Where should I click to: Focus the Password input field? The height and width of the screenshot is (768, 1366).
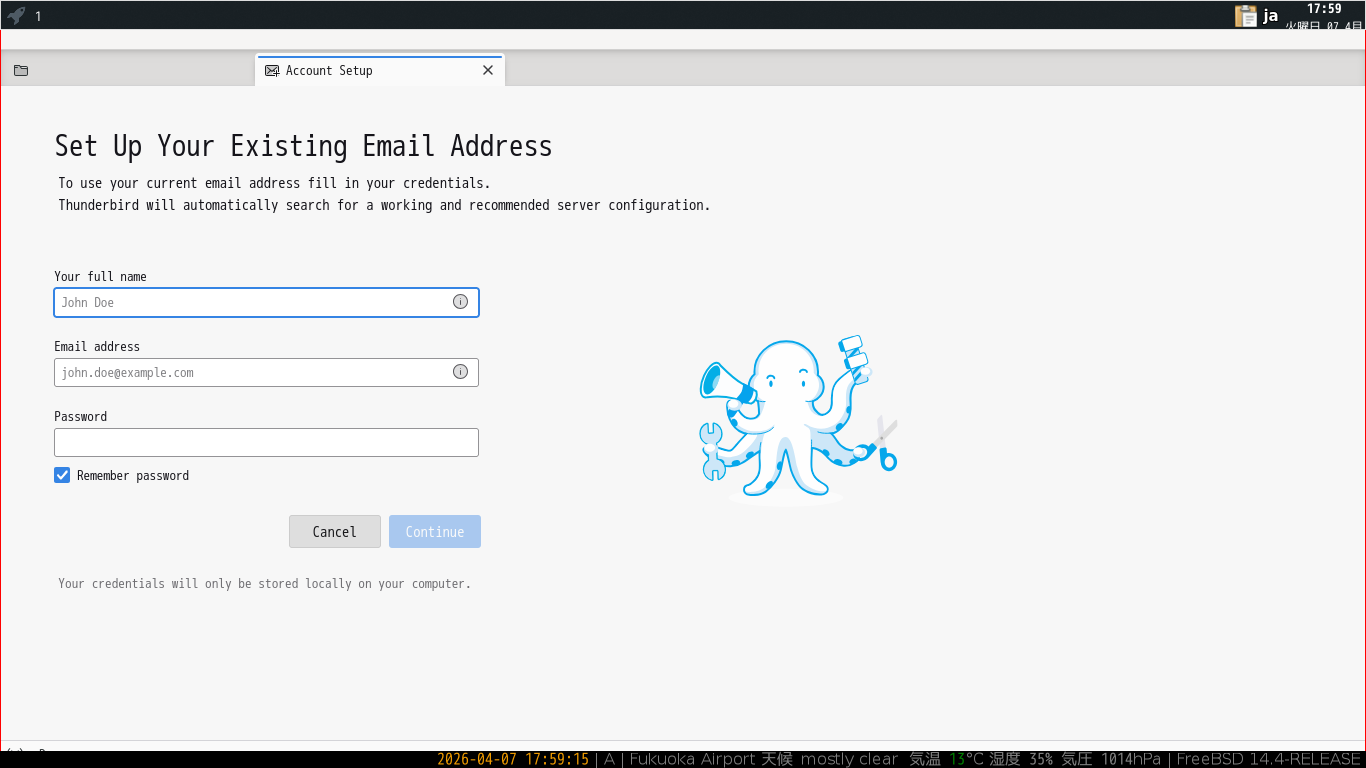pyautogui.click(x=266, y=442)
